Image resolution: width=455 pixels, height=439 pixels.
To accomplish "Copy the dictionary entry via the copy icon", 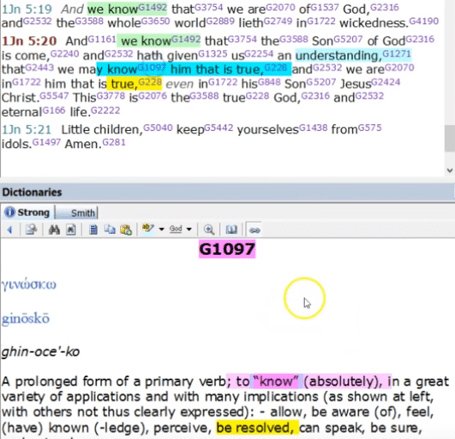I will tap(110, 230).
